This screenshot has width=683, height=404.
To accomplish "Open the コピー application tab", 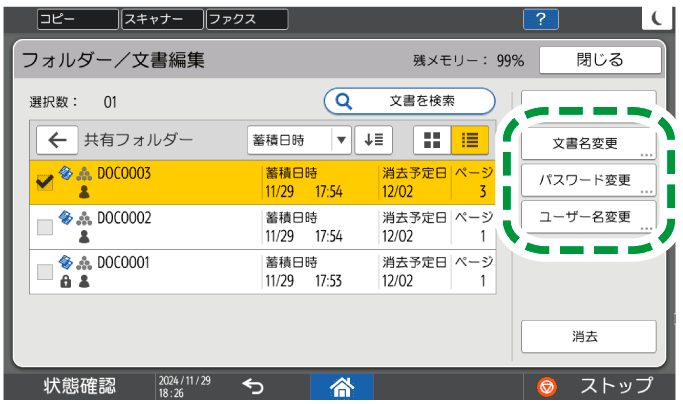I will 78,20.
